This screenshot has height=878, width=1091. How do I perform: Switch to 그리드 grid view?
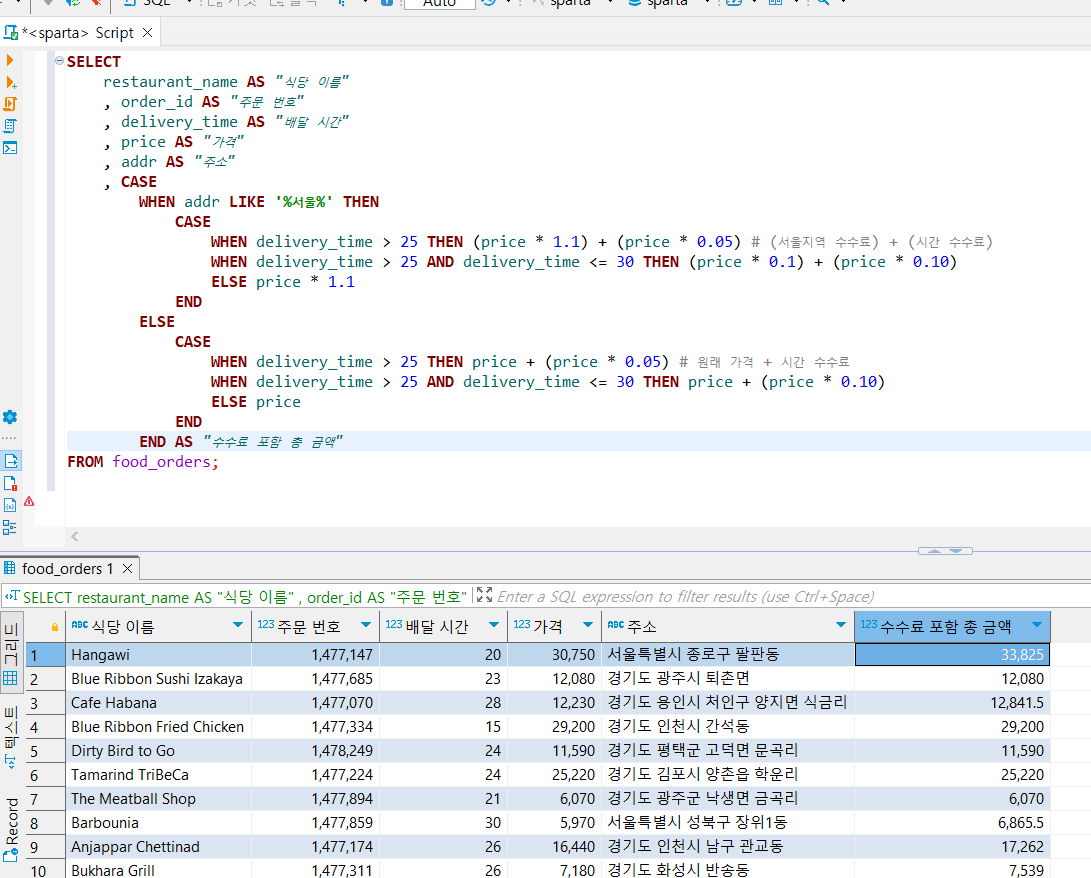tap(11, 653)
